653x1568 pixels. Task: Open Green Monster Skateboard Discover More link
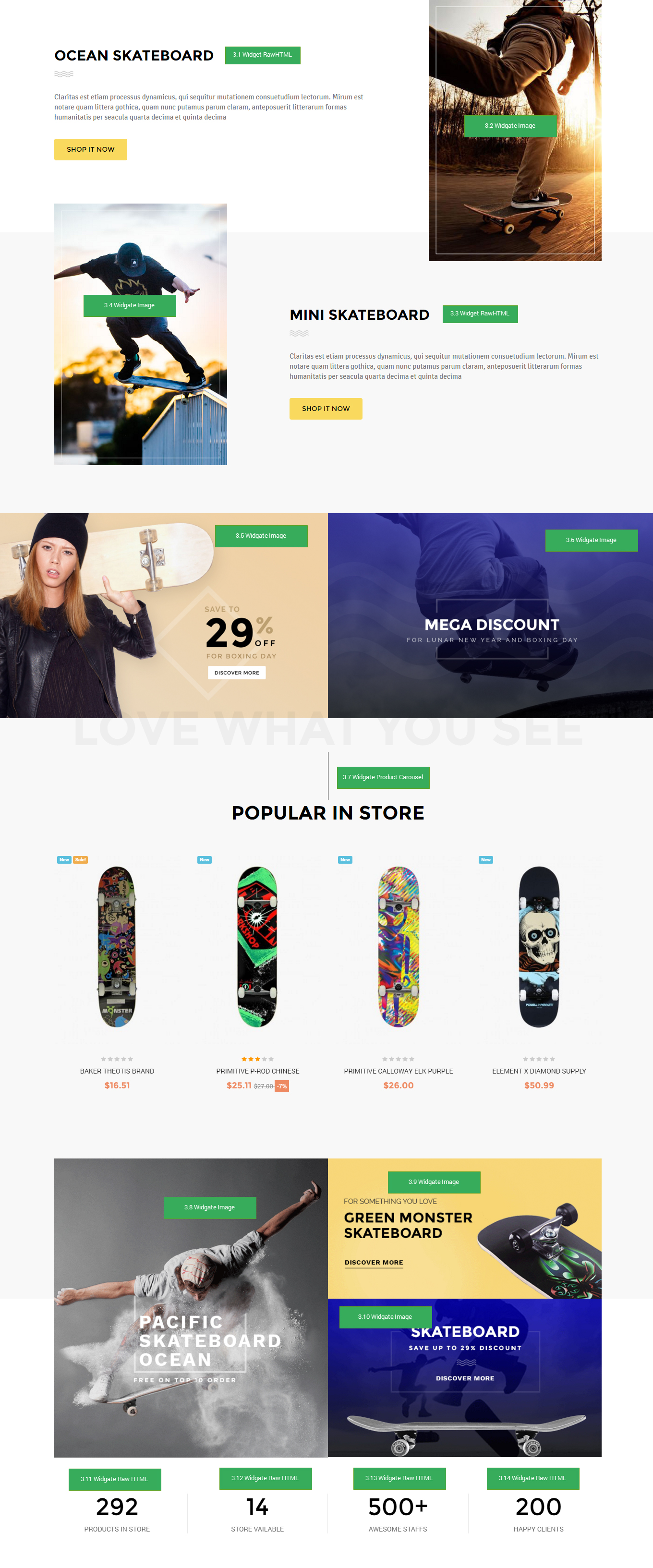tap(374, 1263)
